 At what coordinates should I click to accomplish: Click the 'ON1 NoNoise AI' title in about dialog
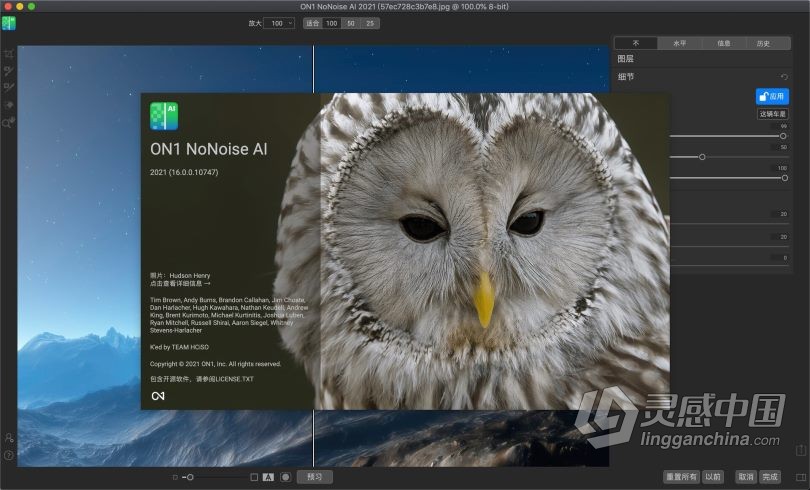209,149
